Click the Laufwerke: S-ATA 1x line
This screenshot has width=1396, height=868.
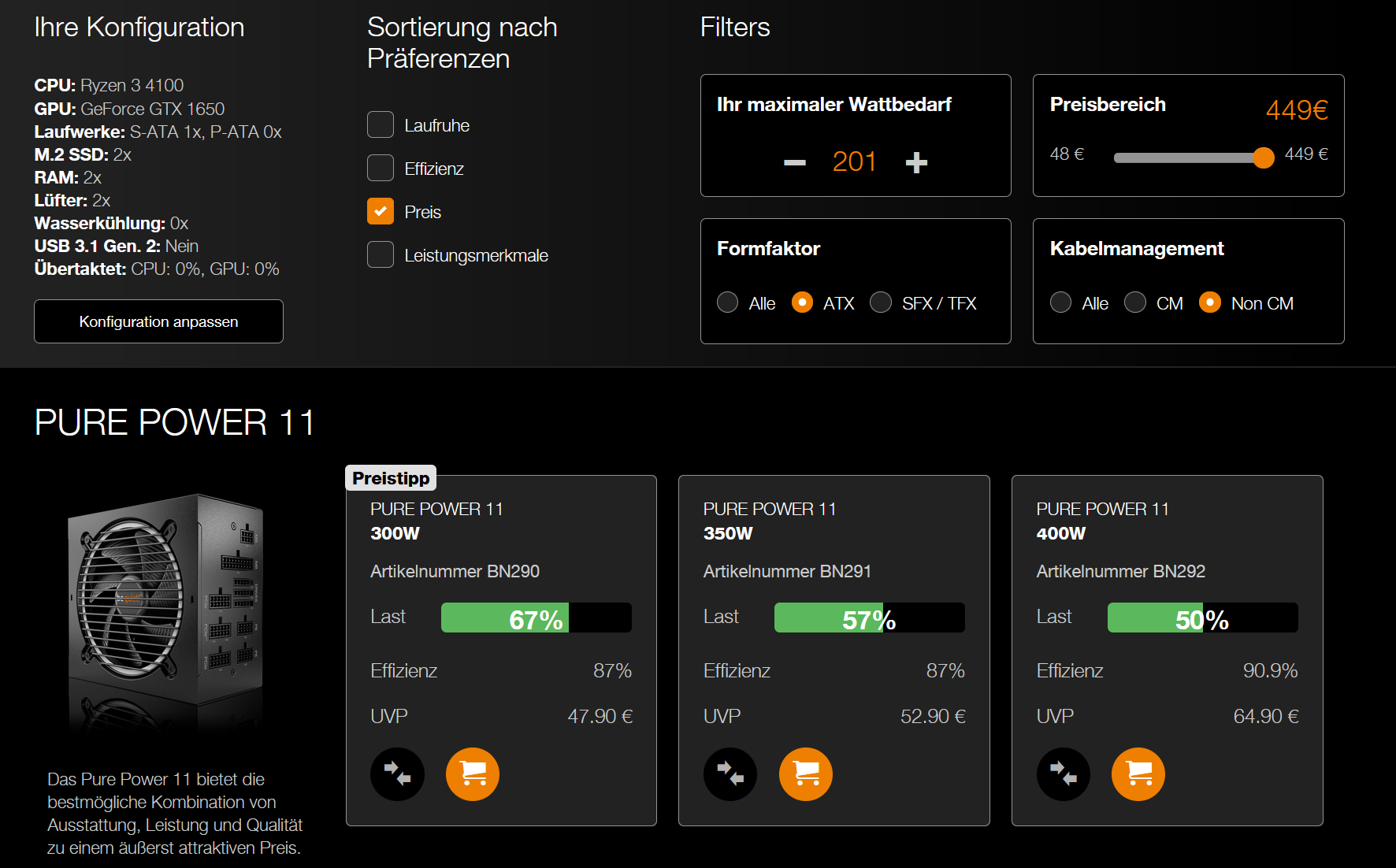158,132
